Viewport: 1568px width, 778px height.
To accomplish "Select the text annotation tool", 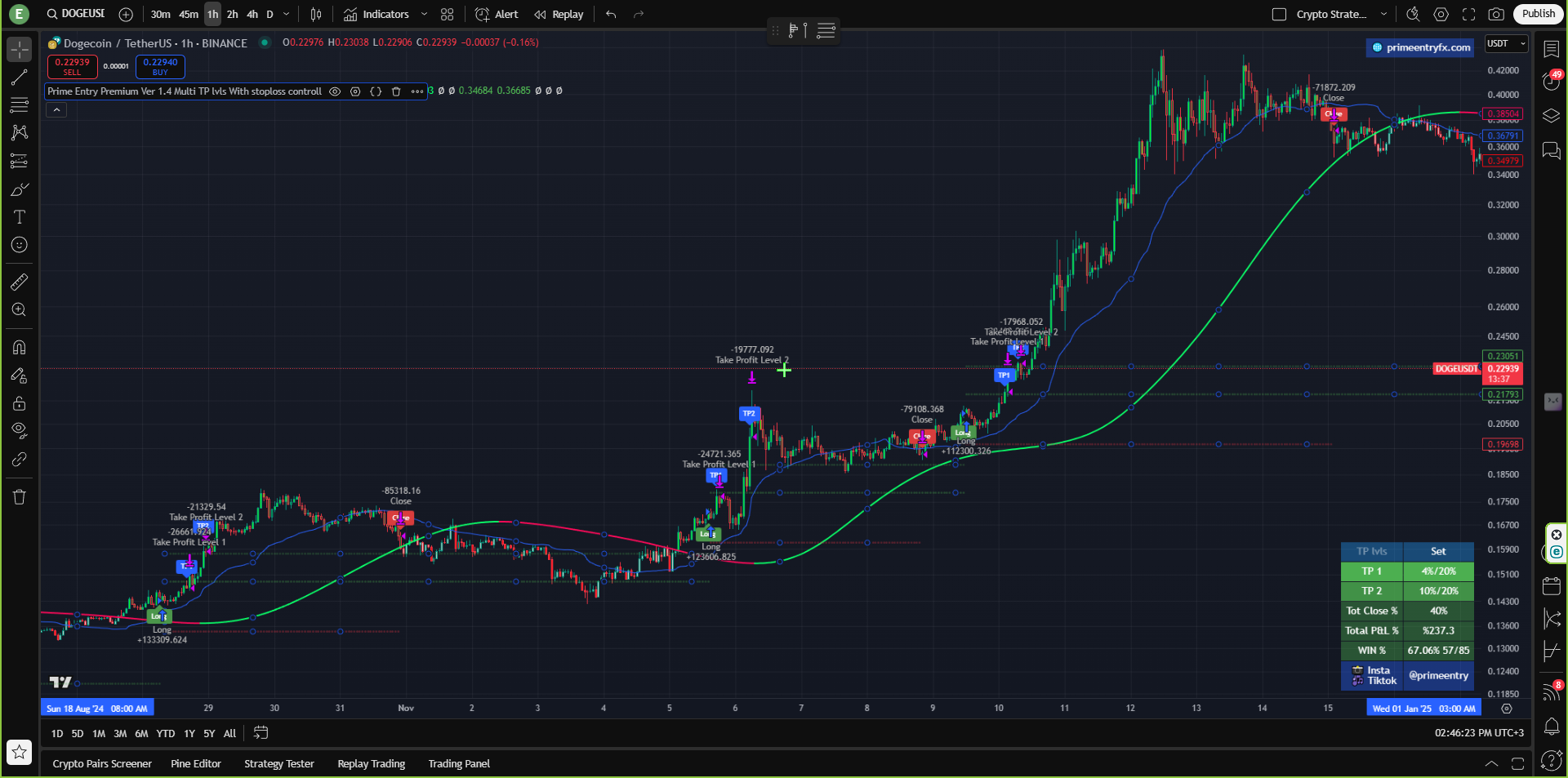I will [x=20, y=217].
